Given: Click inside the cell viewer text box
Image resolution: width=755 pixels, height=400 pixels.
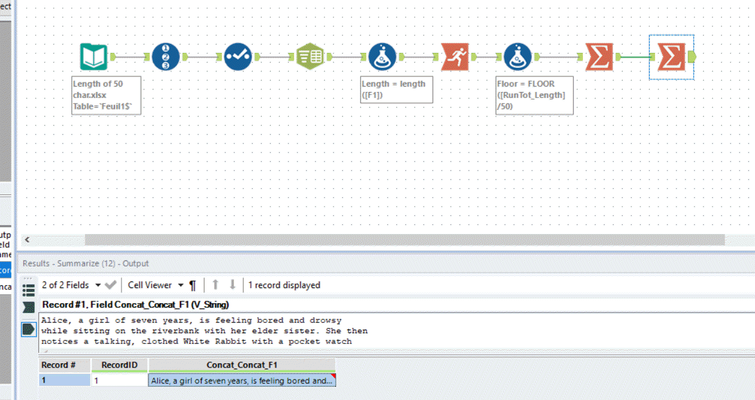Looking at the screenshot, I should point(395,331).
